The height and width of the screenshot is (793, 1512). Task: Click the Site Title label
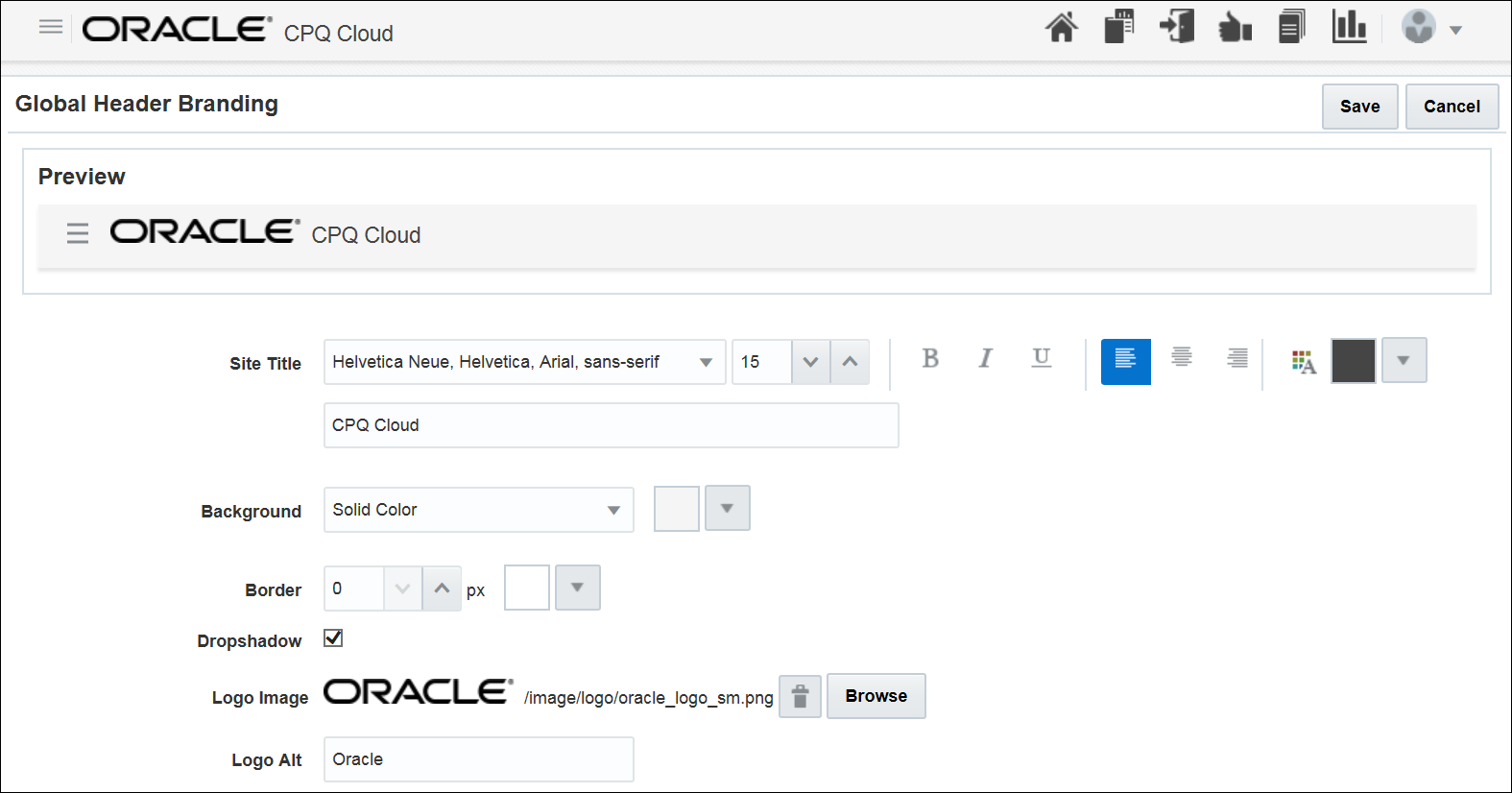tap(266, 364)
